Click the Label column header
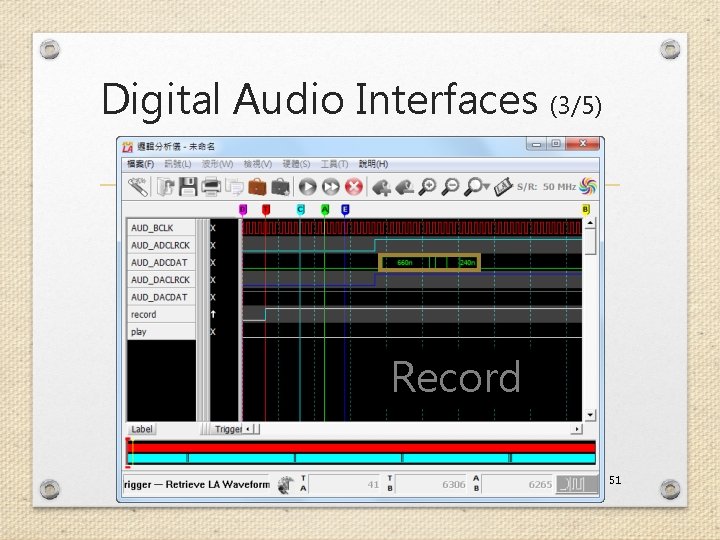The width and height of the screenshot is (720, 540). tap(142, 429)
